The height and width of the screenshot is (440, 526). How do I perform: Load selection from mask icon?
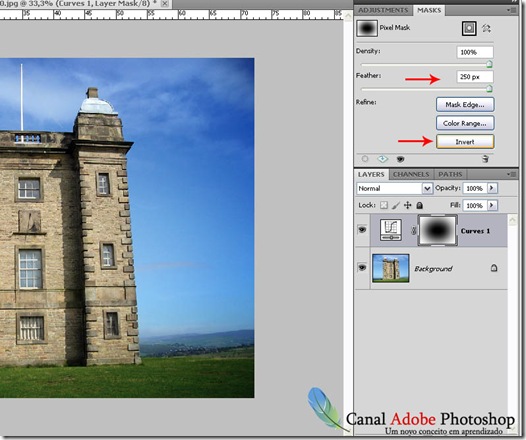coord(365,159)
